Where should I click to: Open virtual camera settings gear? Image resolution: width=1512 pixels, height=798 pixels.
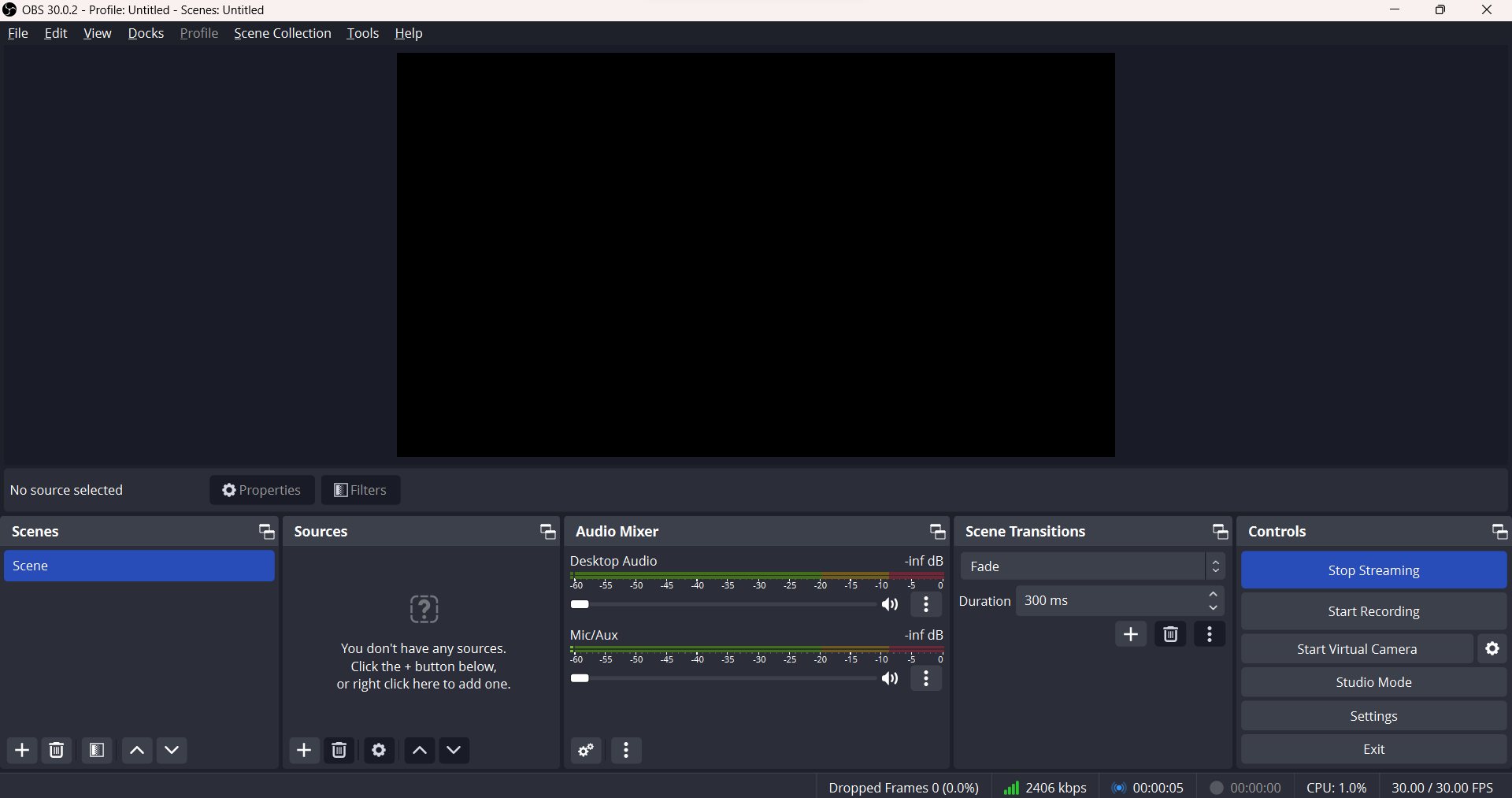tap(1492, 648)
